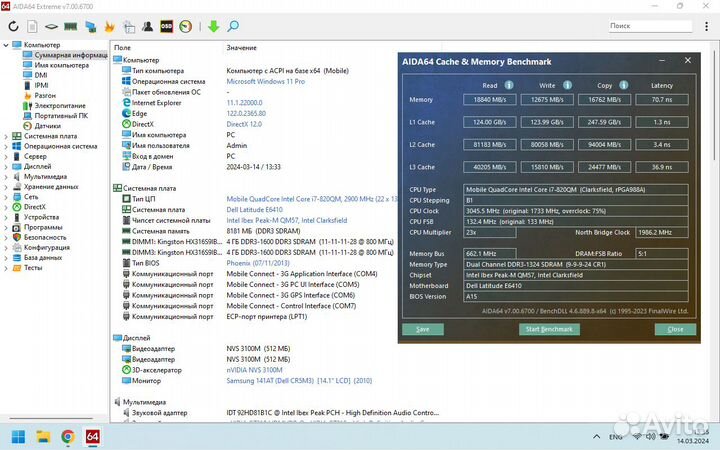The width and height of the screenshot is (720, 450).
Task: Open the three-dot menu beside search box
Action: [706, 26]
